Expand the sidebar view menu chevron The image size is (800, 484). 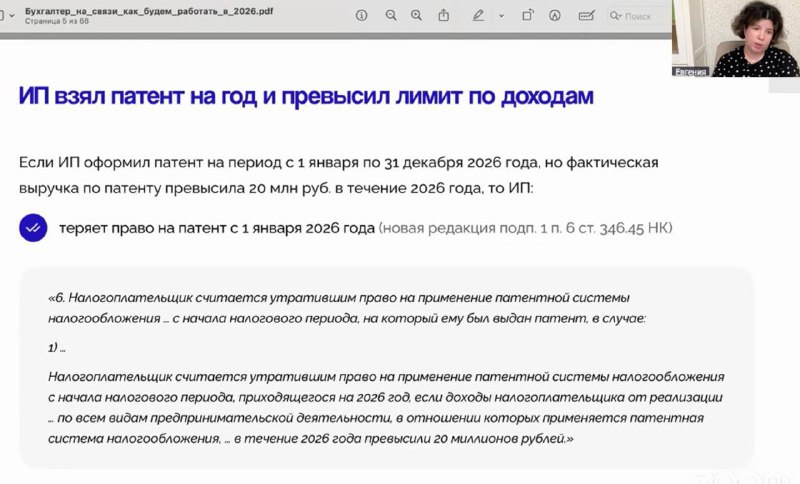12,15
